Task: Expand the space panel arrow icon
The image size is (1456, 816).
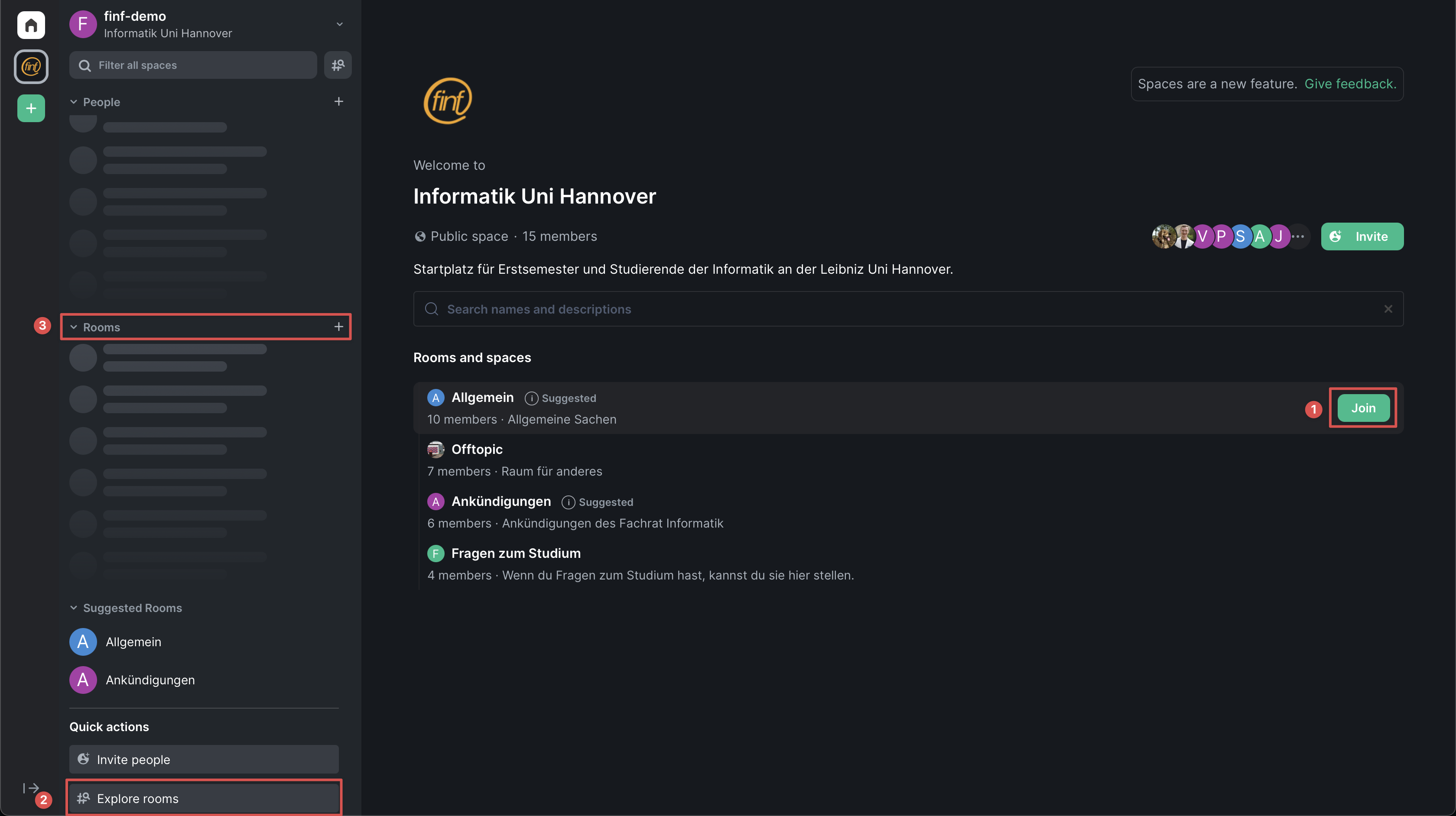Action: [31, 788]
